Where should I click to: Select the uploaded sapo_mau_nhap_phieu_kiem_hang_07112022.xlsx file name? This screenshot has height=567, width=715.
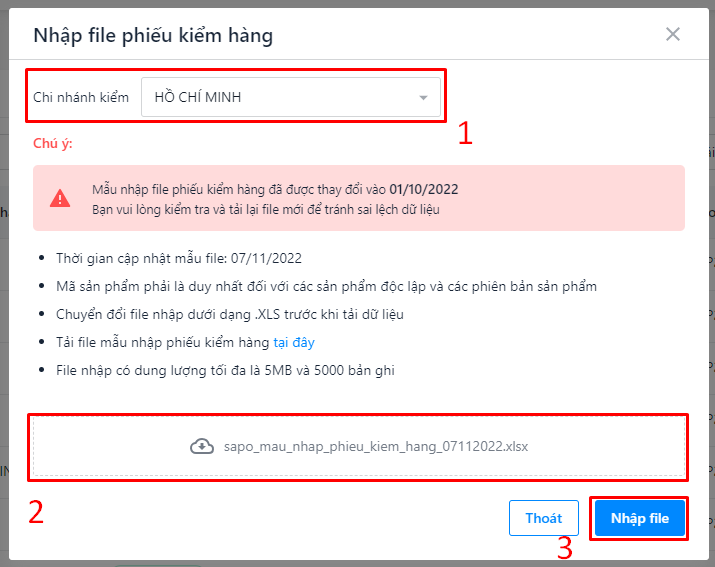coord(376,446)
